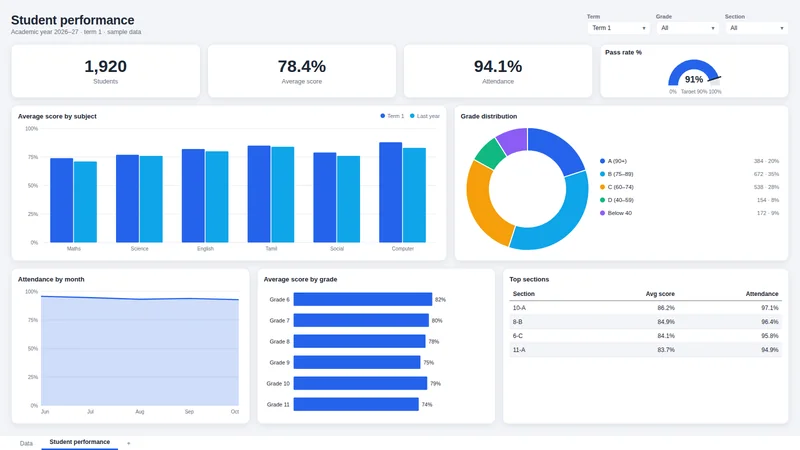This screenshot has width=800, height=450.
Task: Select the C (60–74) legend entry
Action: pyautogui.click(x=617, y=187)
